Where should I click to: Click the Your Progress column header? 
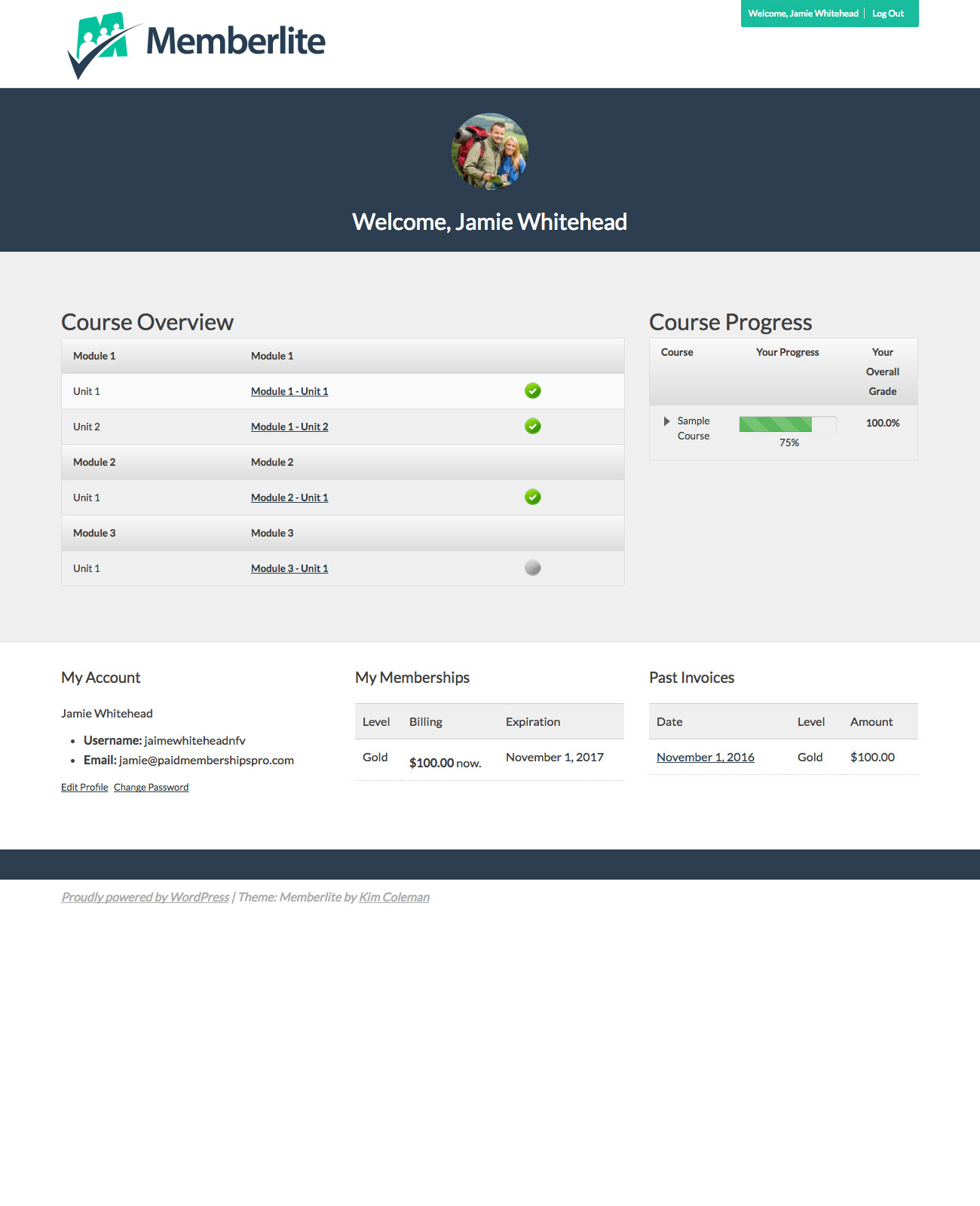point(788,352)
